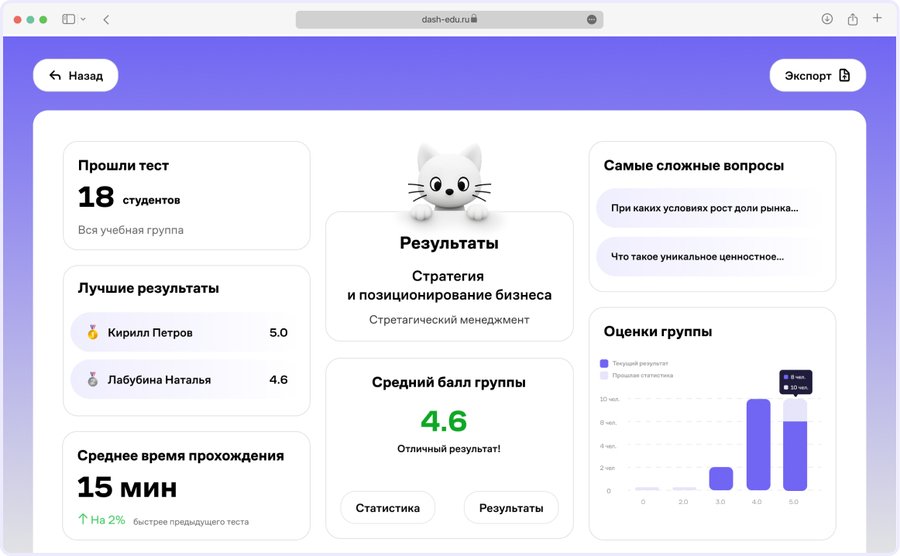The height and width of the screenshot is (556, 900).
Task: Click the '15 мин' average time value
Action: coord(127,487)
